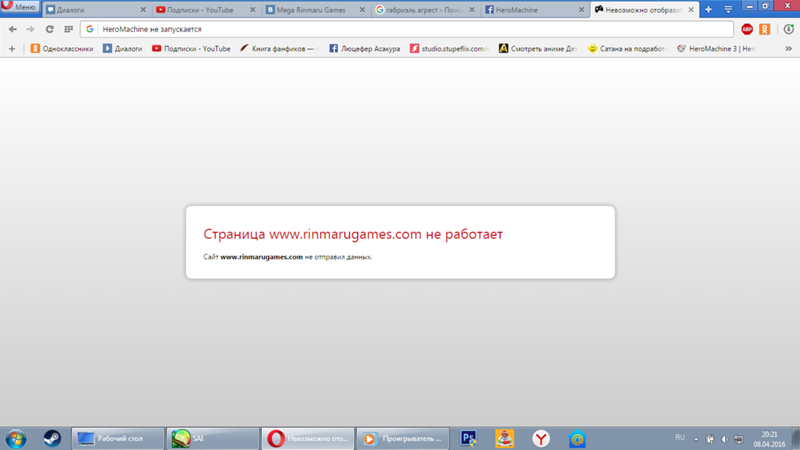This screenshot has width=800, height=450.
Task: Switch to the HeroMachine Facebook tab
Action: 534,10
